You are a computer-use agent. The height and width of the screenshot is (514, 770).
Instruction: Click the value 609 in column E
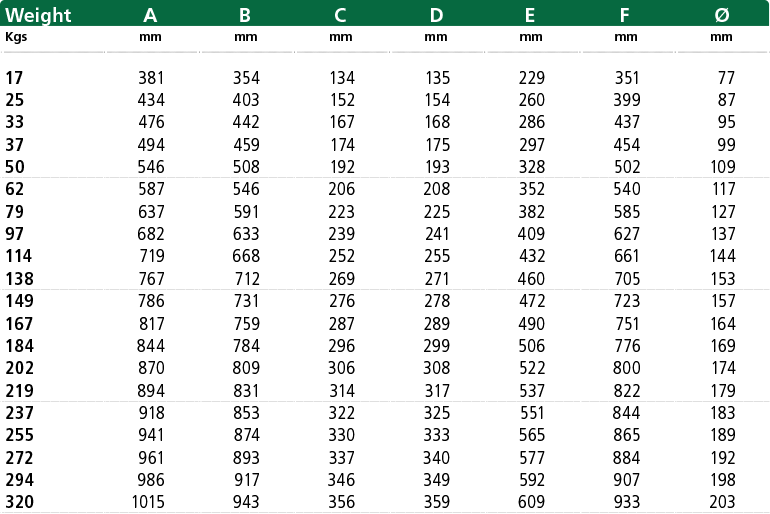[x=532, y=502]
